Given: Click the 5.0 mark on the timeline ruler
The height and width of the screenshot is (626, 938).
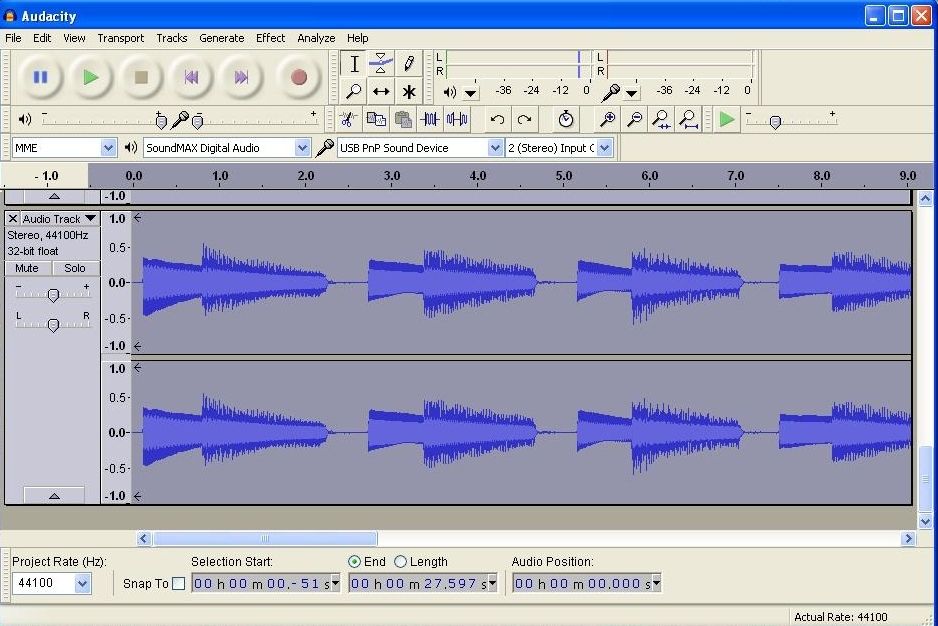Looking at the screenshot, I should pos(564,176).
